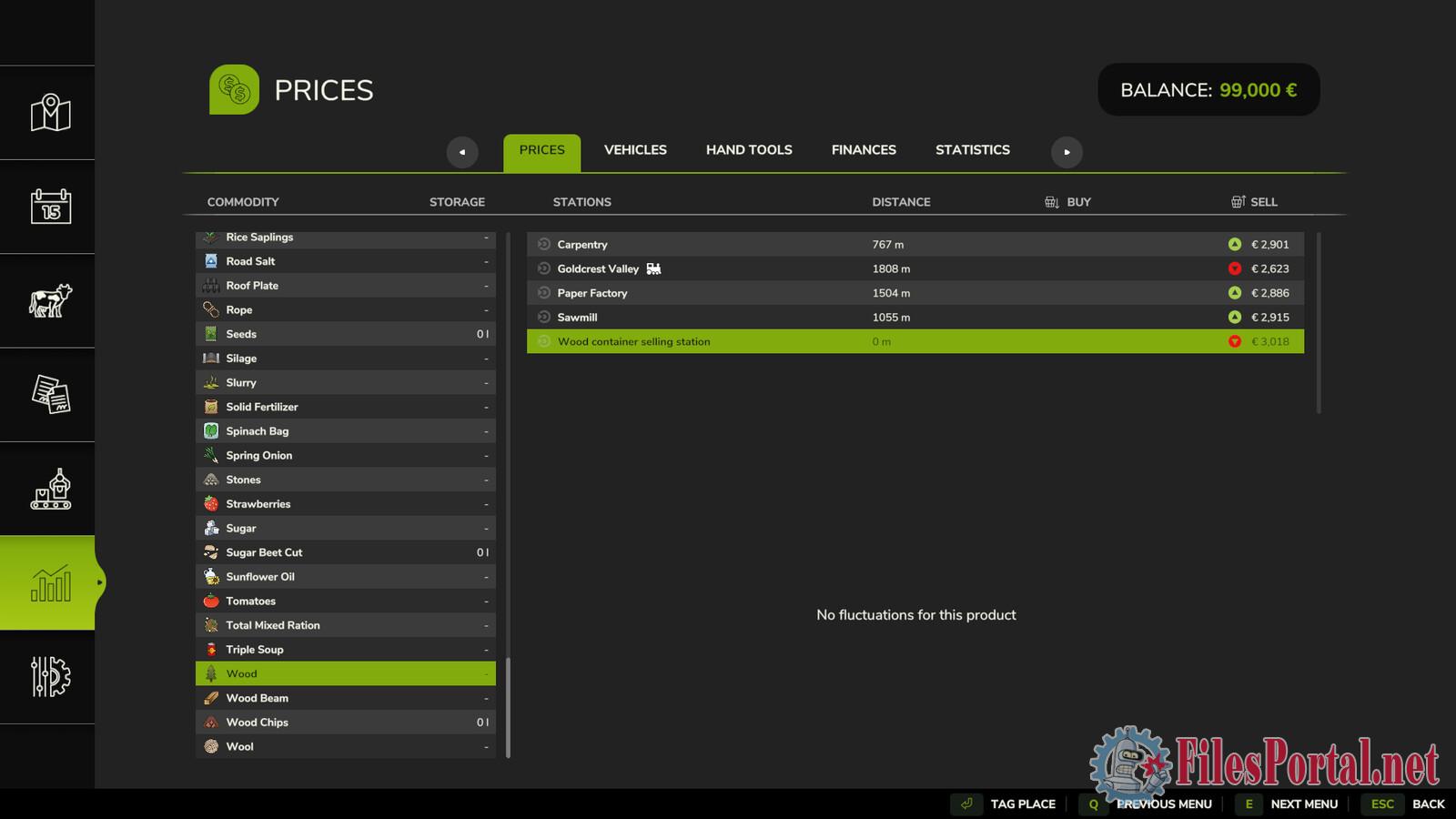Toggle tag marker on Carpentry station
This screenshot has width=1456, height=819.
544,244
